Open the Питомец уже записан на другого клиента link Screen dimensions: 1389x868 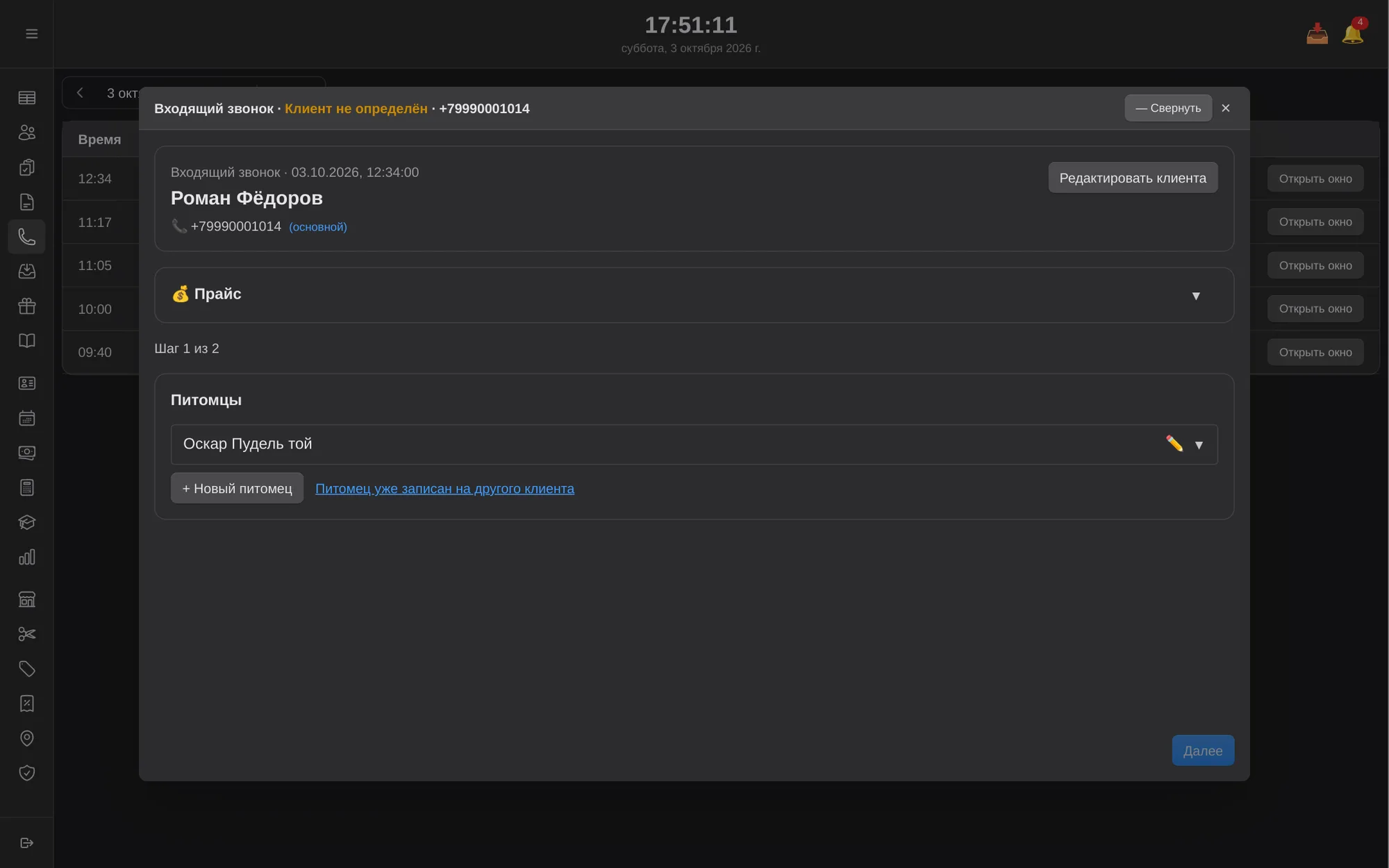click(444, 489)
